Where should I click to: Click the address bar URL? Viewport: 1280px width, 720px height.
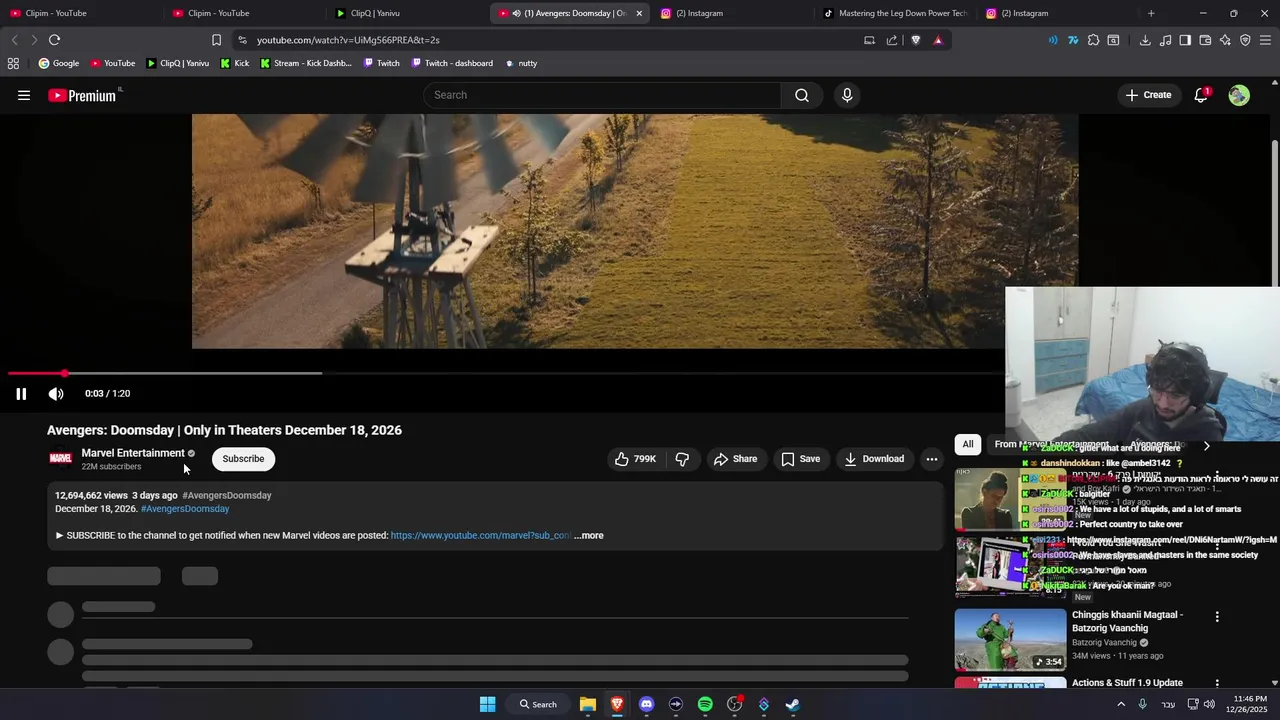[x=348, y=40]
